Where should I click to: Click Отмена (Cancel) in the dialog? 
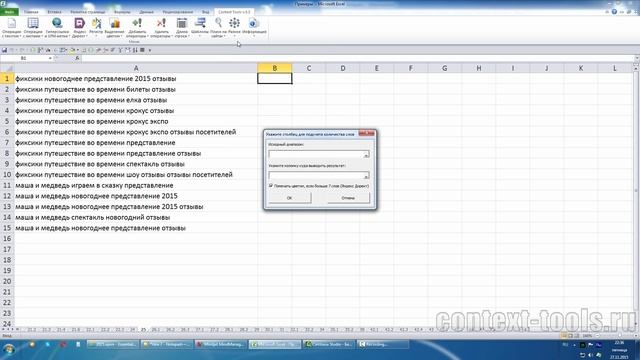pyautogui.click(x=348, y=198)
